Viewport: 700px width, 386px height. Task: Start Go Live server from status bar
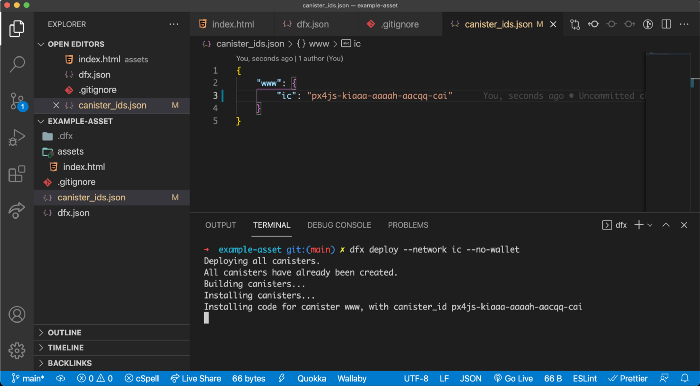(513, 378)
